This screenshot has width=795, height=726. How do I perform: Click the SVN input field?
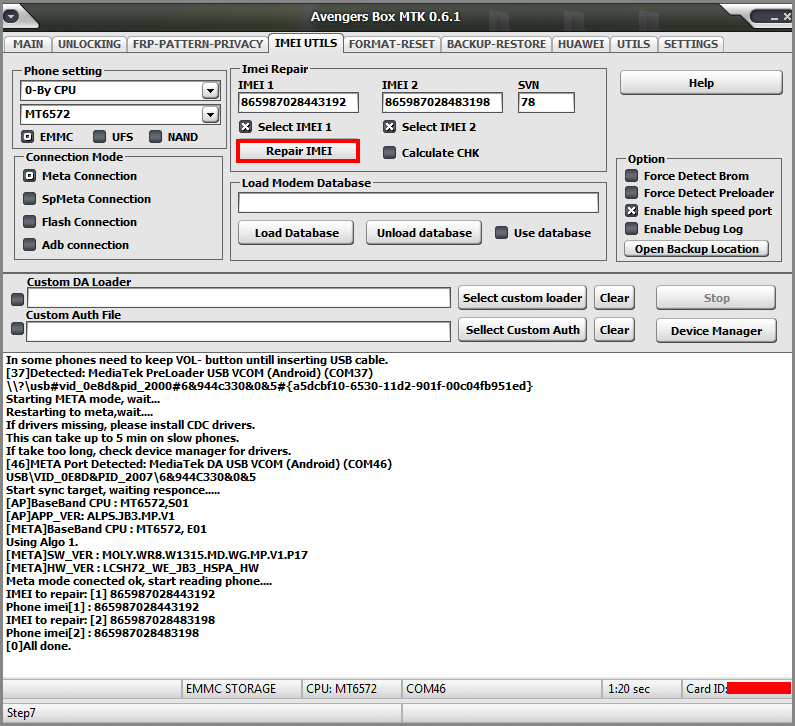click(x=546, y=102)
